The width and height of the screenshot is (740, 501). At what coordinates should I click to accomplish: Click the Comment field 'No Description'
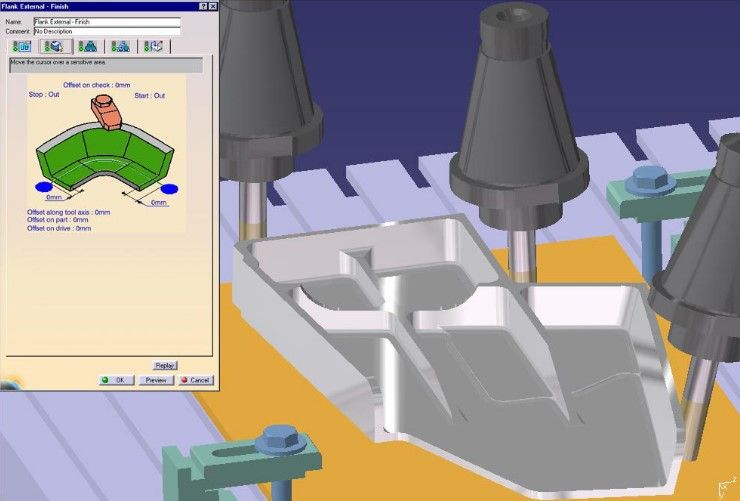(x=107, y=31)
